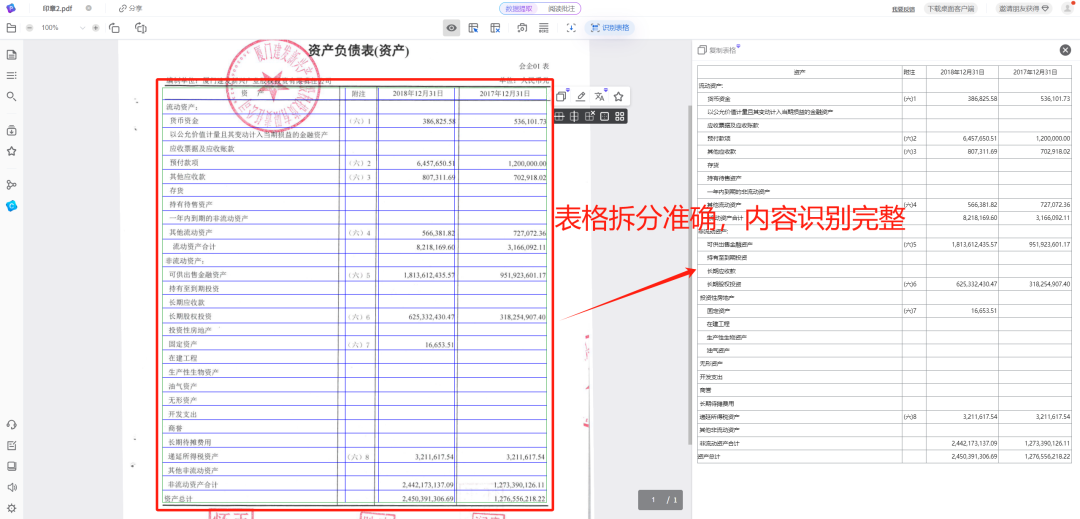Viewport: 1080px width, 519px height.
Task: Click delete table line icon in dark toolbar
Action: pos(590,116)
